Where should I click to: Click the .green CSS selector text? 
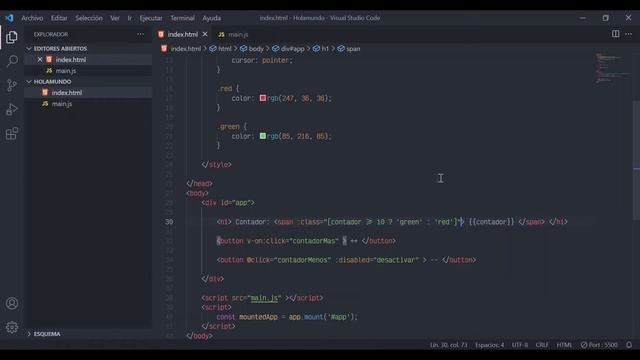(228, 127)
